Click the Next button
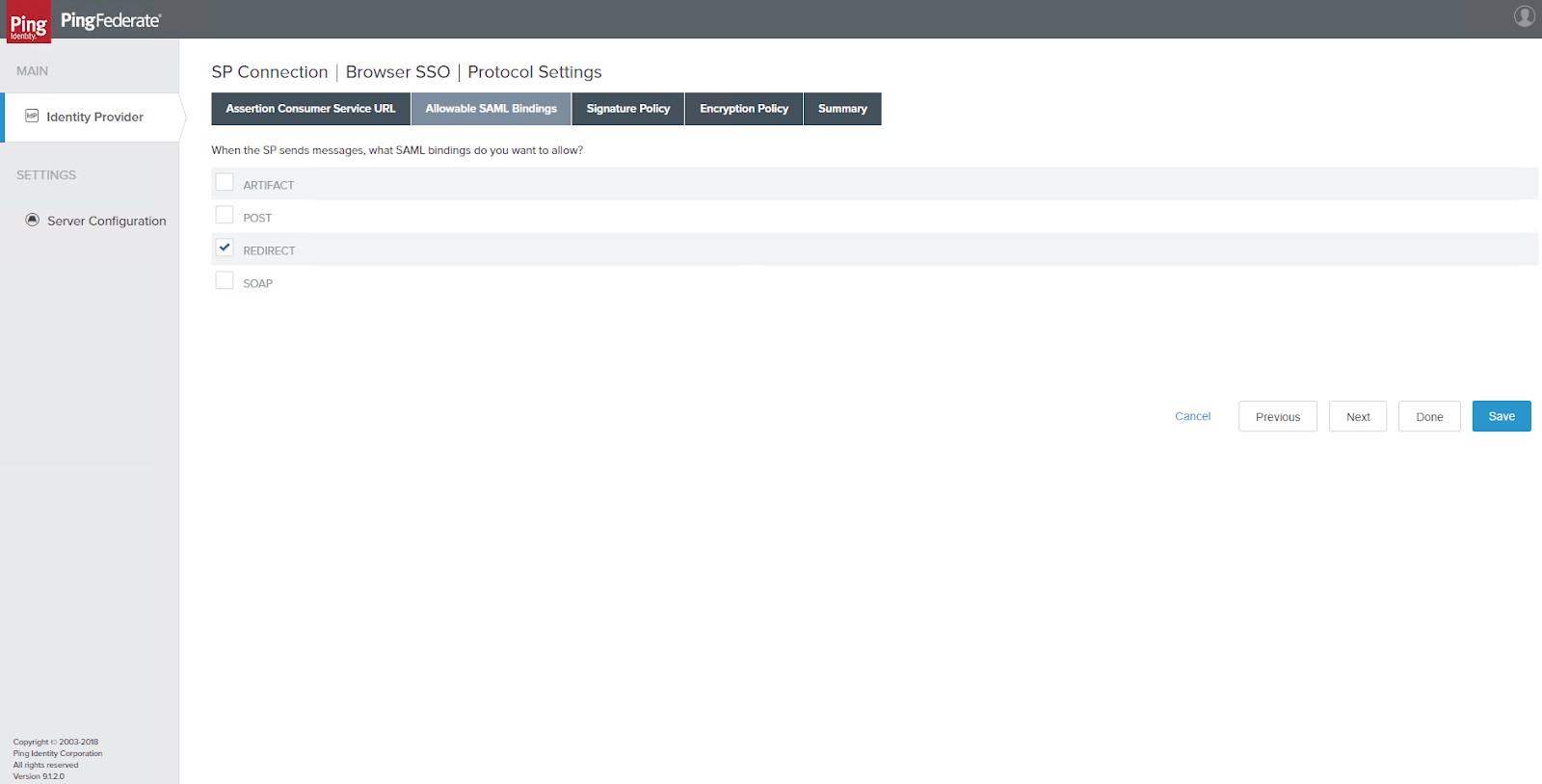Image resolution: width=1542 pixels, height=784 pixels. coord(1357,417)
